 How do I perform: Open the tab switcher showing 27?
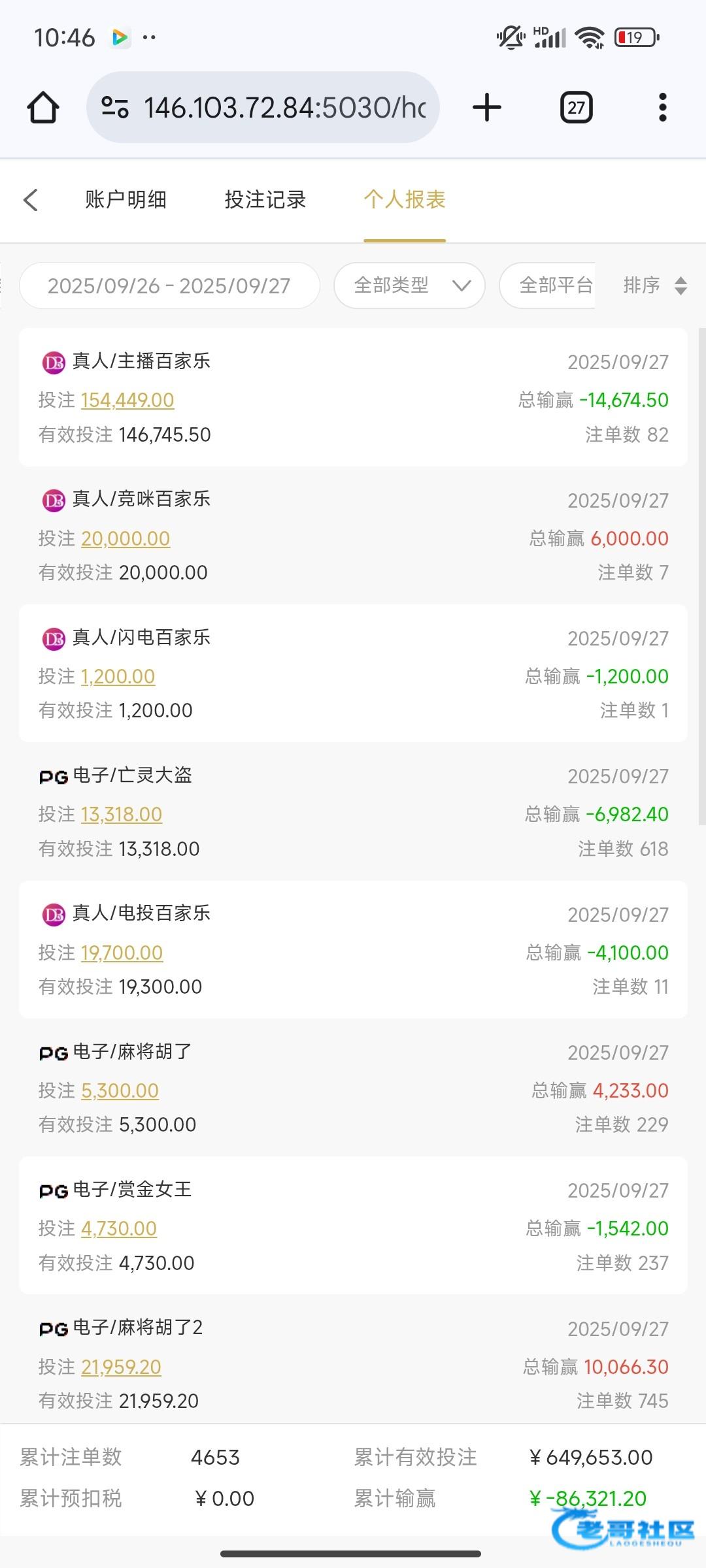tap(576, 108)
